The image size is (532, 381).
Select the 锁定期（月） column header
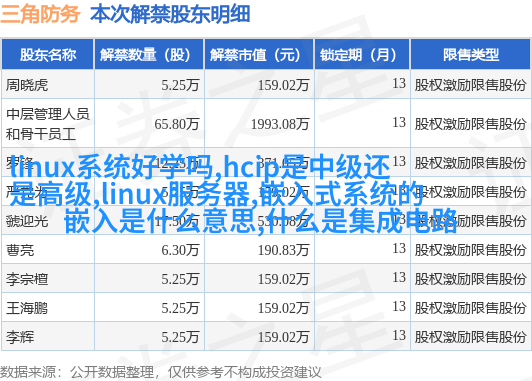(x=362, y=55)
